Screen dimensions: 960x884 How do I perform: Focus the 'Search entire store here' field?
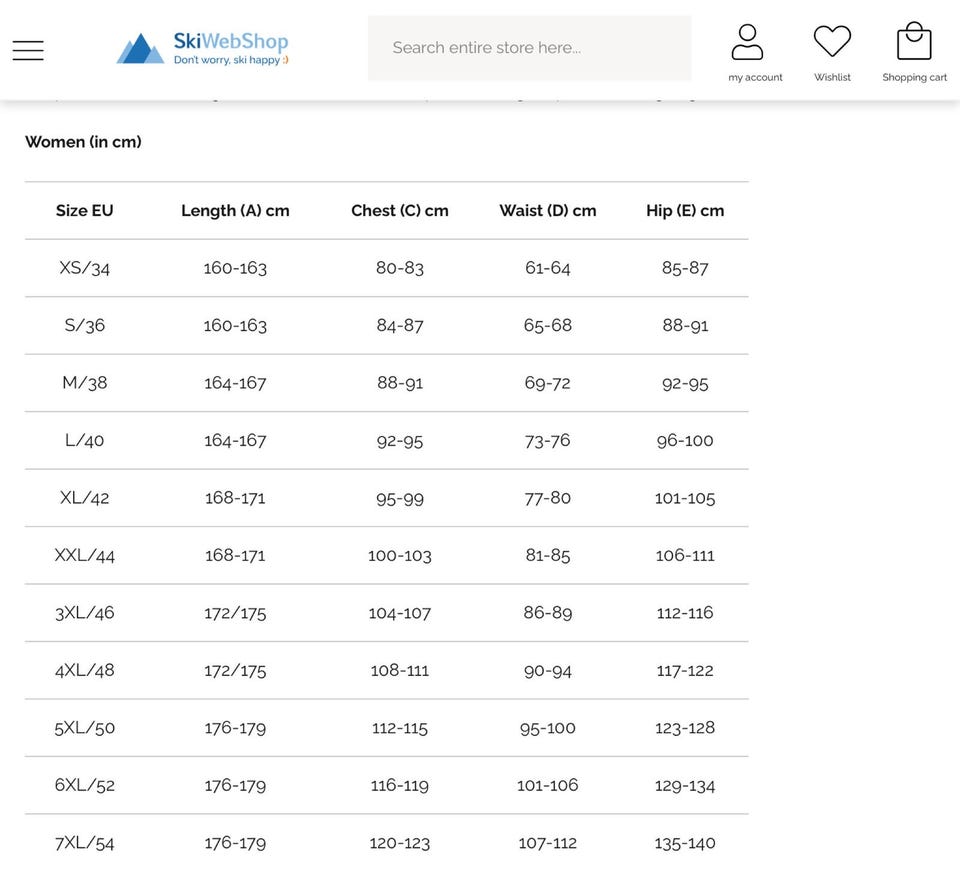click(x=529, y=48)
